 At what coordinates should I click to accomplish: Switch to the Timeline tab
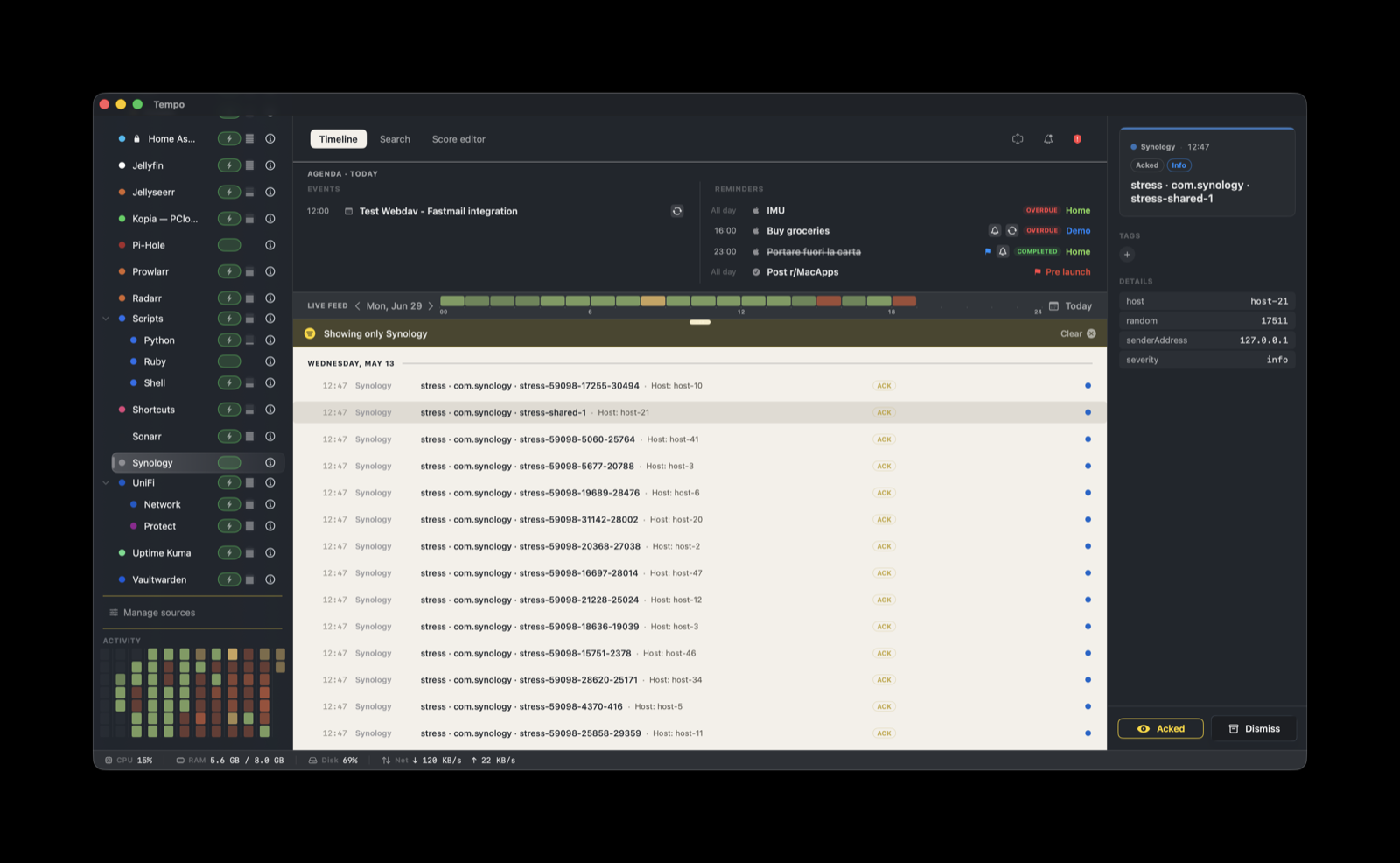click(338, 139)
